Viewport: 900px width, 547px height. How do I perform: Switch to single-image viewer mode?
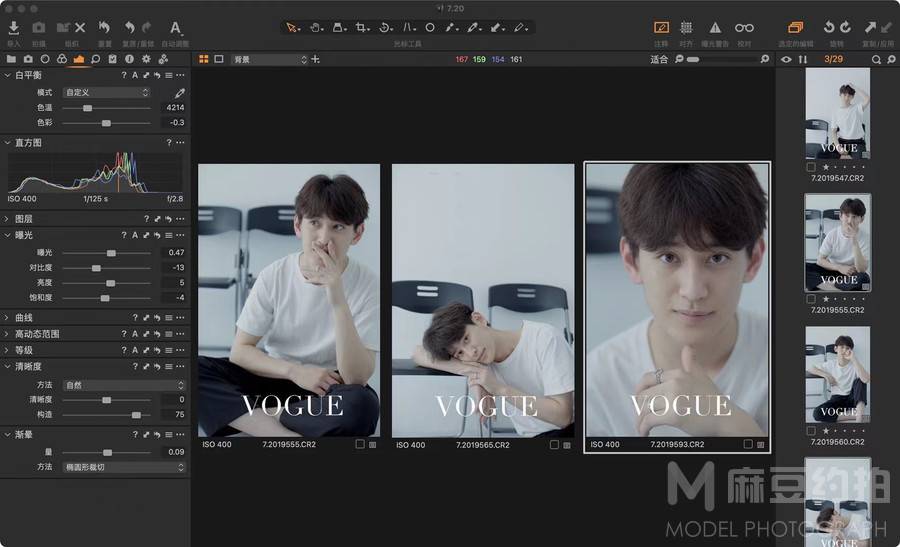(x=219, y=59)
